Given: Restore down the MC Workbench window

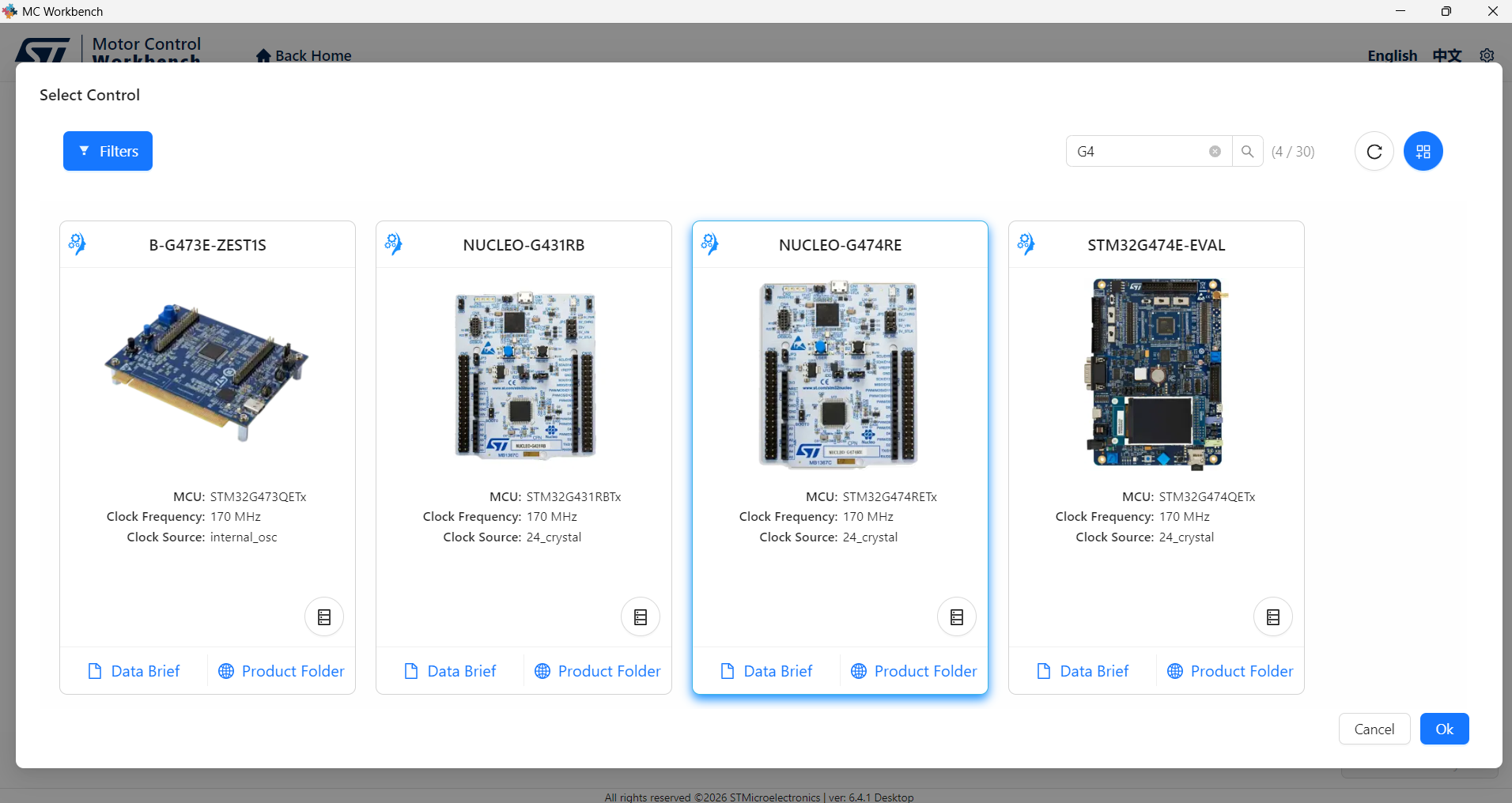Looking at the screenshot, I should click(x=1446, y=11).
